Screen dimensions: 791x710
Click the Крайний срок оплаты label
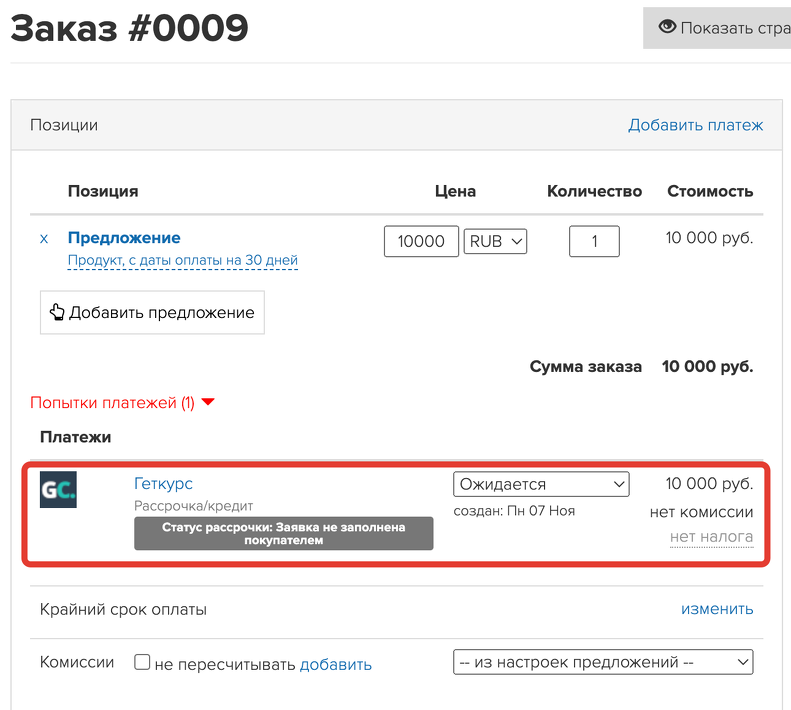123,610
